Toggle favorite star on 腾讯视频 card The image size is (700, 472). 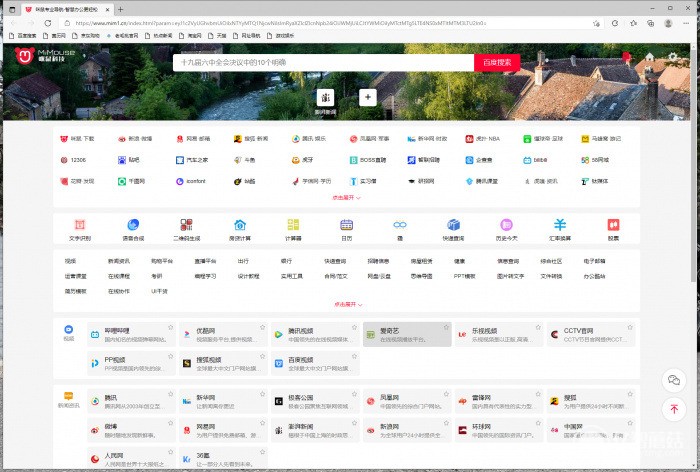pos(354,327)
